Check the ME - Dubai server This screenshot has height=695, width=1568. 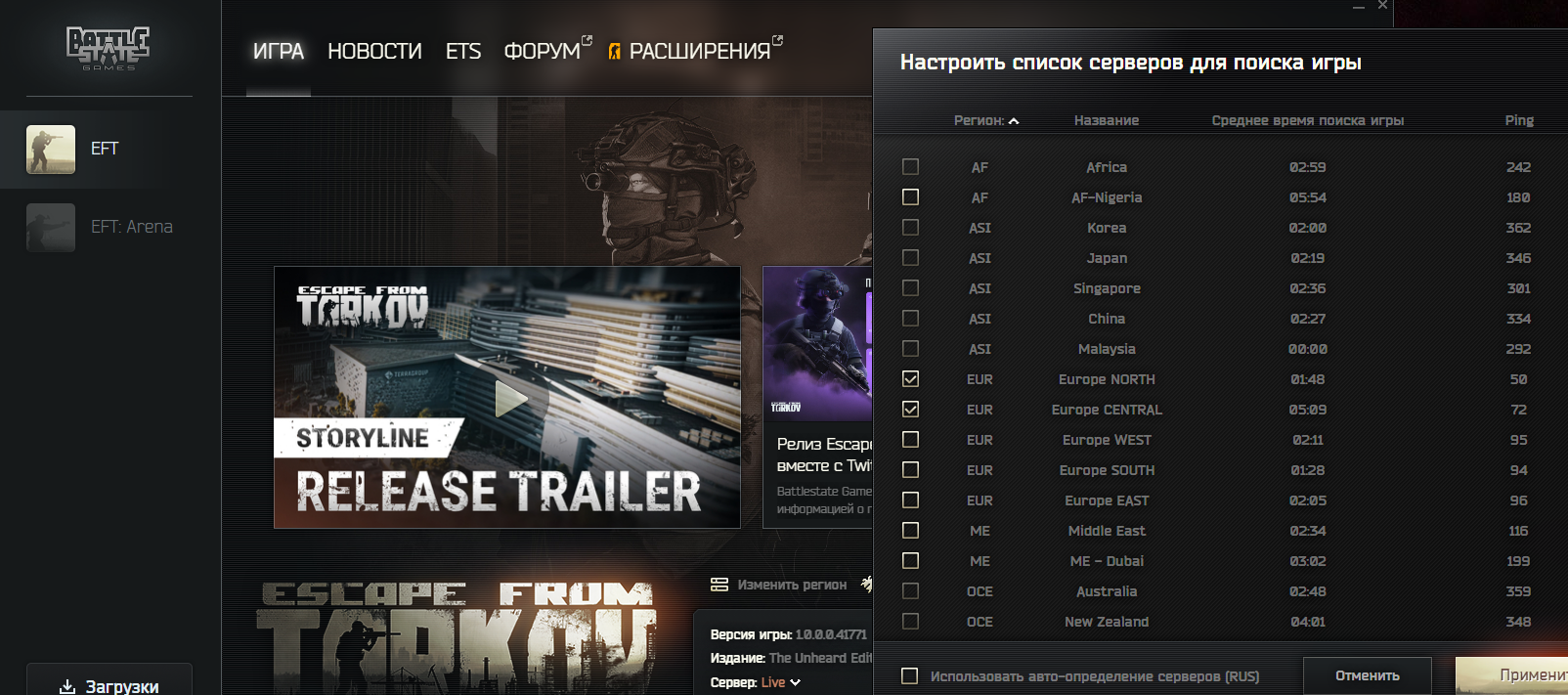(x=910, y=561)
